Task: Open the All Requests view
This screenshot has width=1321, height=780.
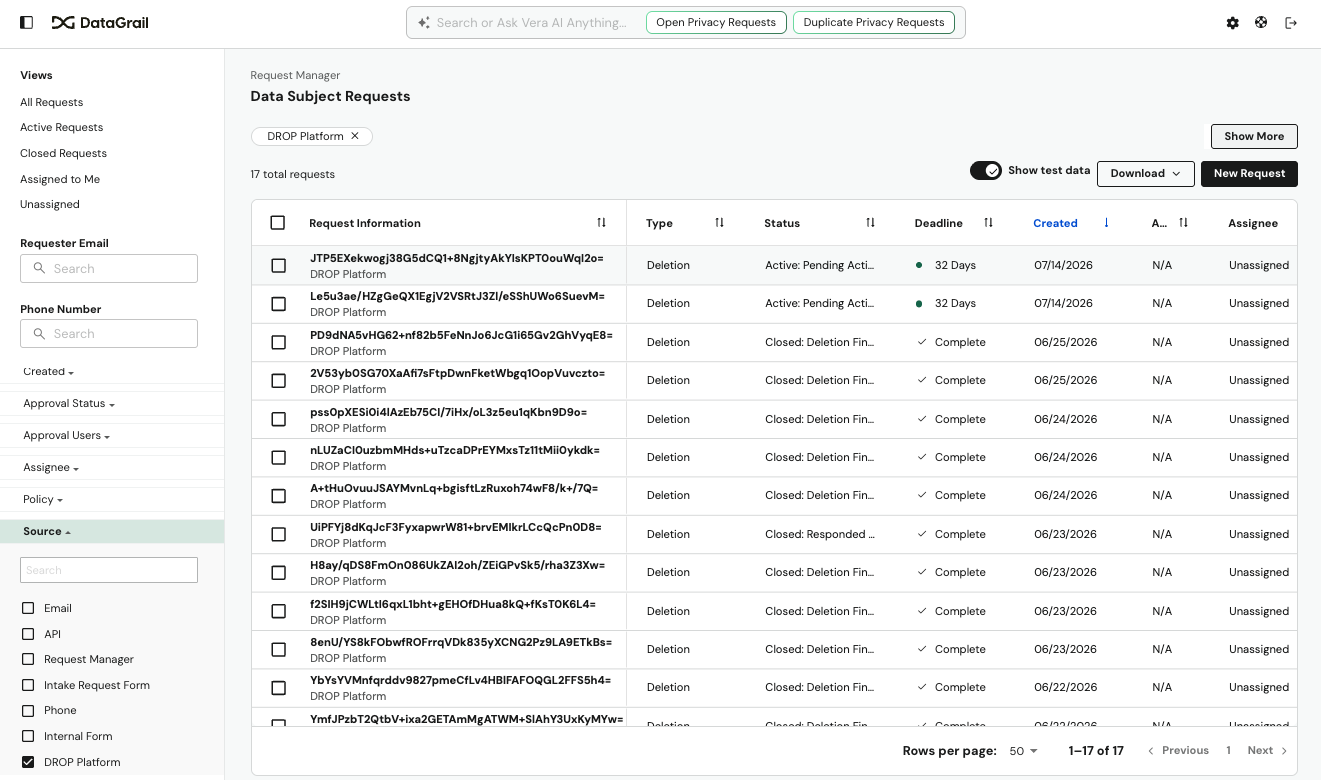Action: (x=52, y=102)
